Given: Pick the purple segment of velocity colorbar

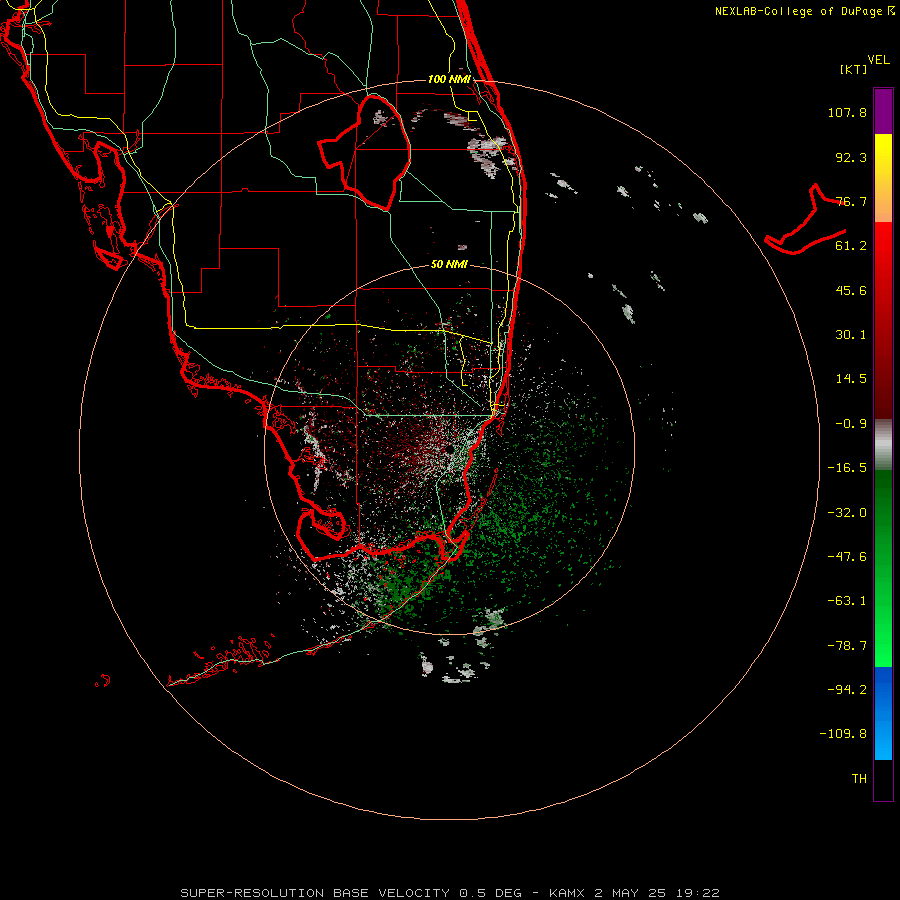Looking at the screenshot, I should 883,111.
